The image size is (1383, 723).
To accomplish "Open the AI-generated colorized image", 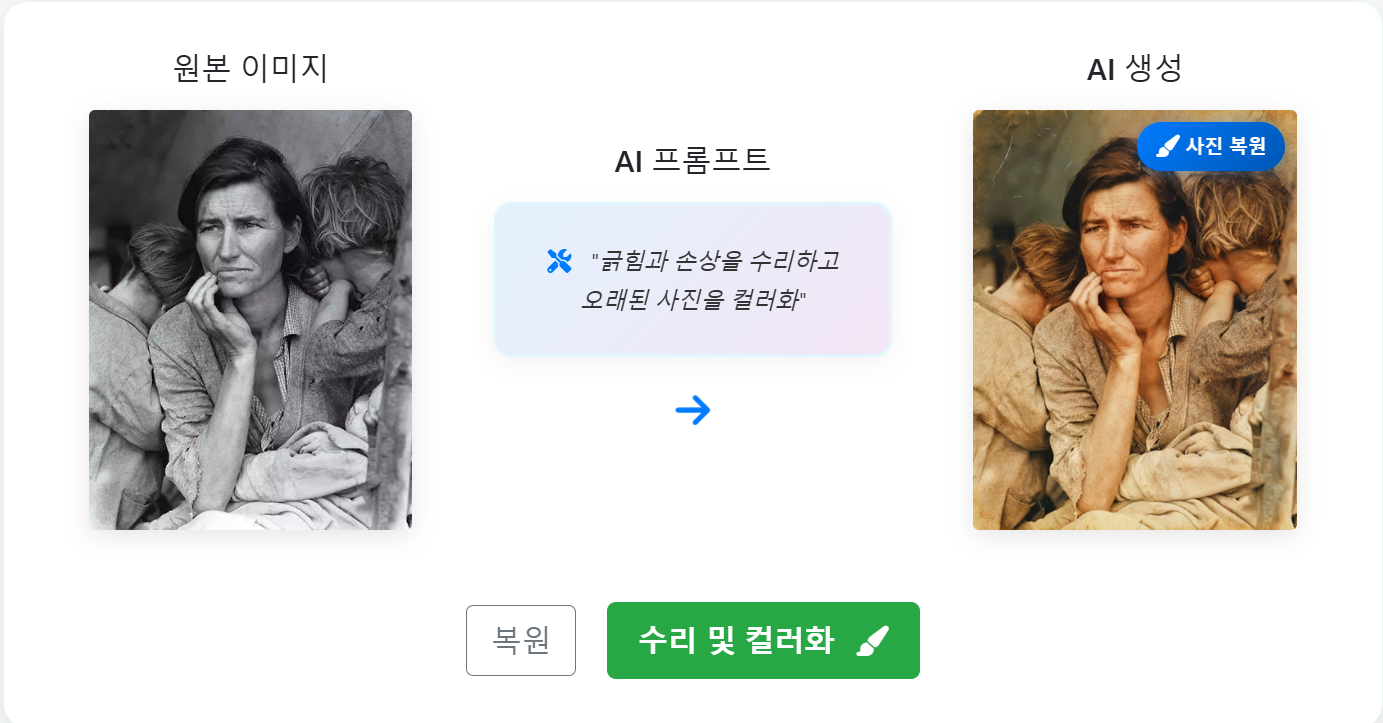I will (x=1135, y=319).
